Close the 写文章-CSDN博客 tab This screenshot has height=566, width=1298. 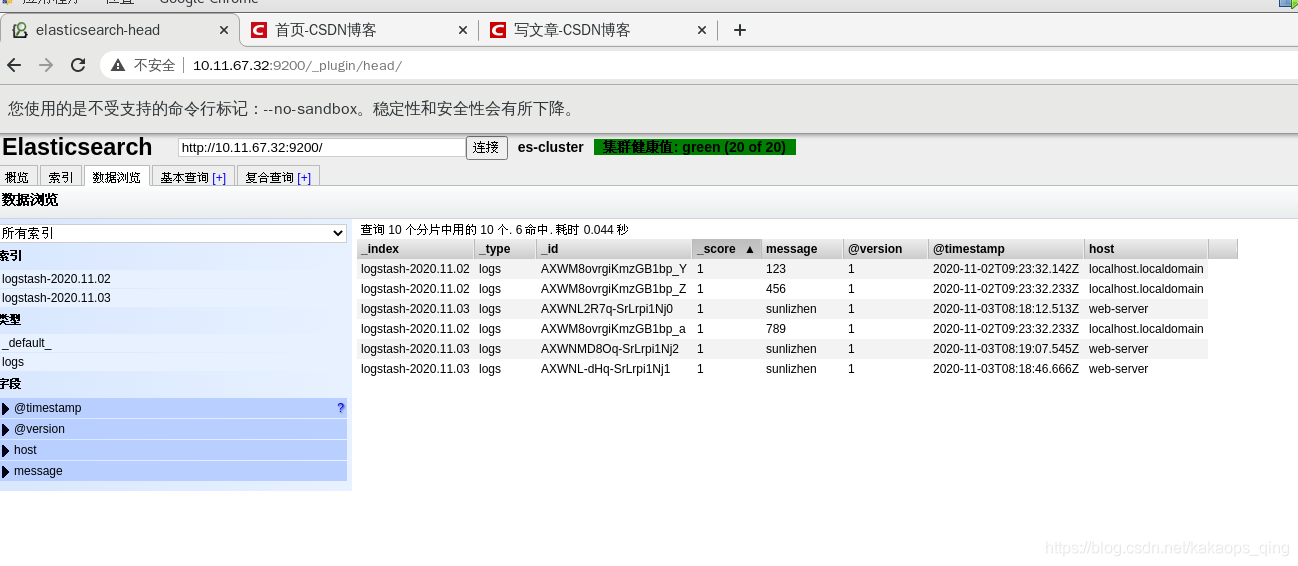point(702,30)
